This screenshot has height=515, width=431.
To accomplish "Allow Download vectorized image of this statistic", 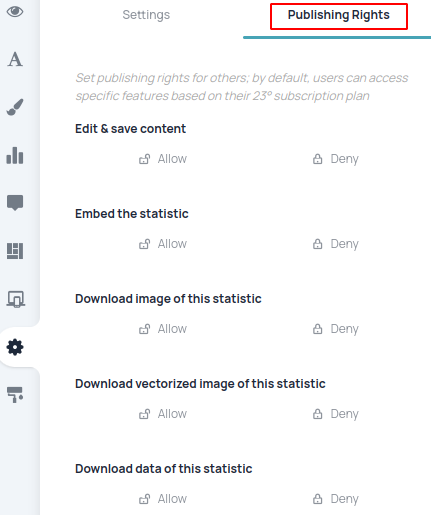I will (163, 414).
